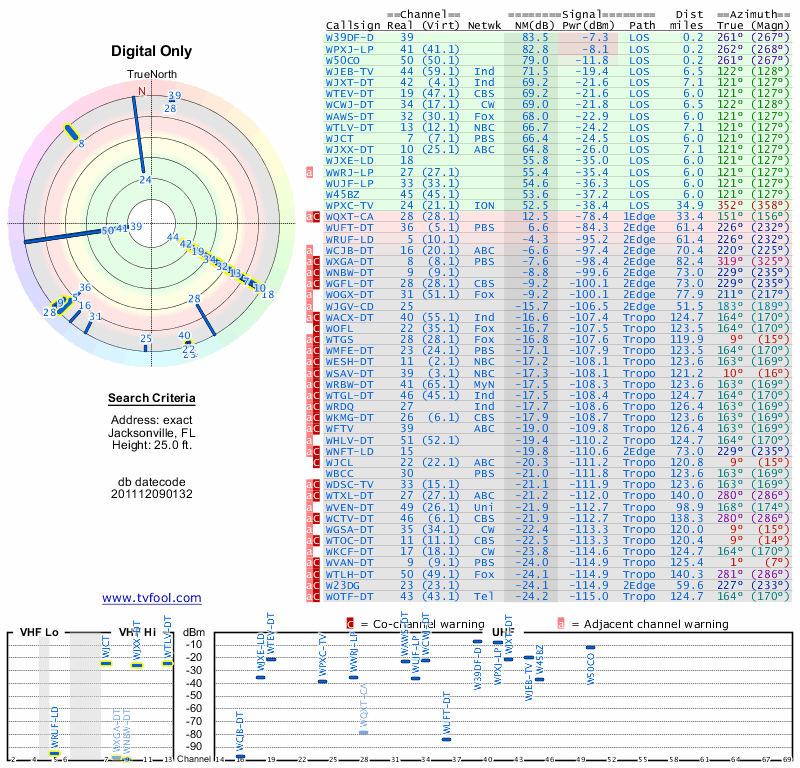
Task: Click the channel 24 bar label on radar
Action: (x=145, y=180)
